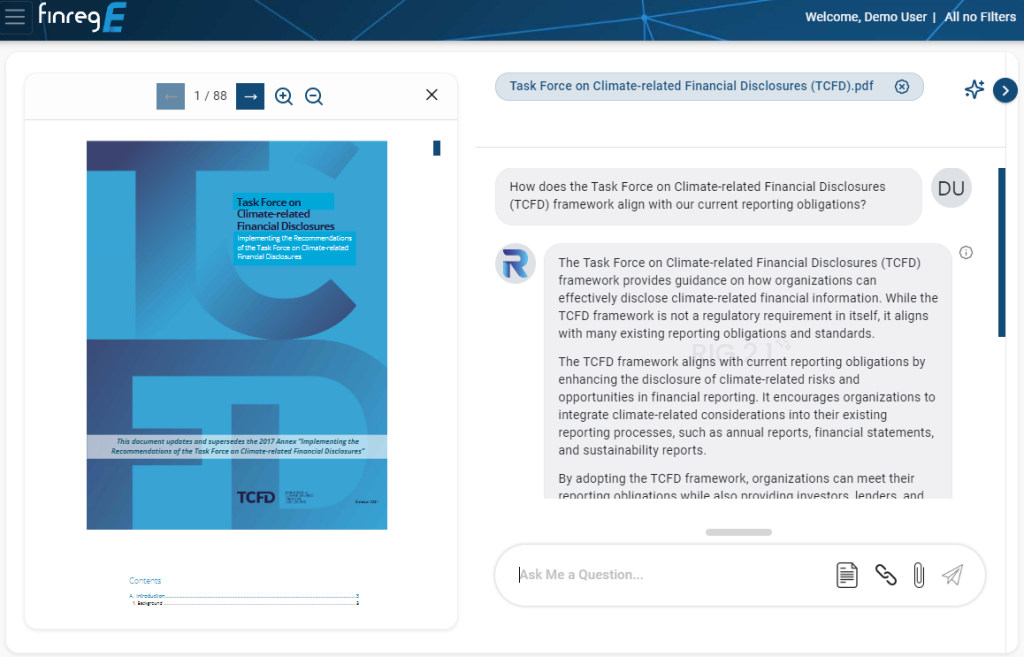
Task: Open the All no Filters option
Action: [x=980, y=17]
